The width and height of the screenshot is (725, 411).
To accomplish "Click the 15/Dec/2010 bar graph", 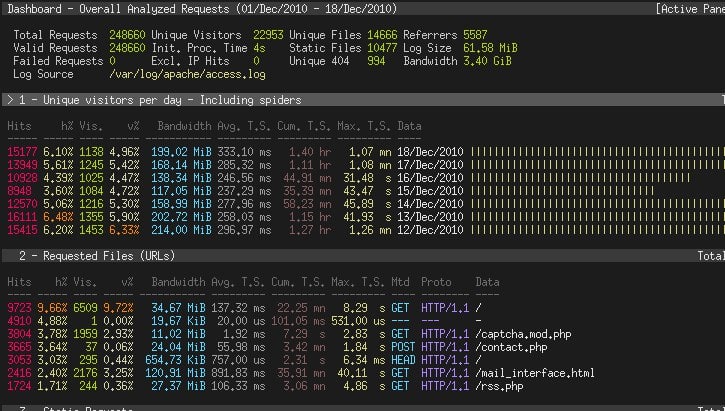I will click(562, 191).
